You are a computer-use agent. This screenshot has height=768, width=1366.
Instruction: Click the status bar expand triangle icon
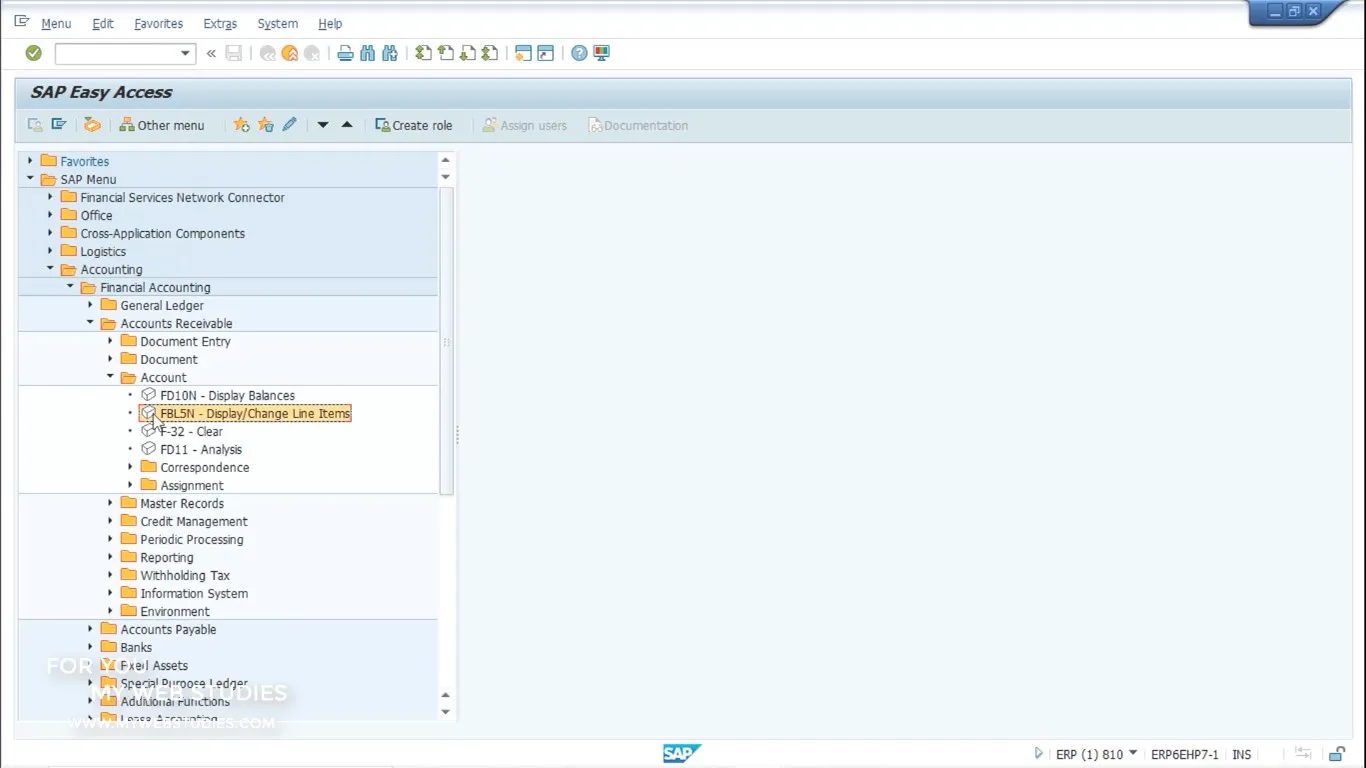tap(1038, 754)
